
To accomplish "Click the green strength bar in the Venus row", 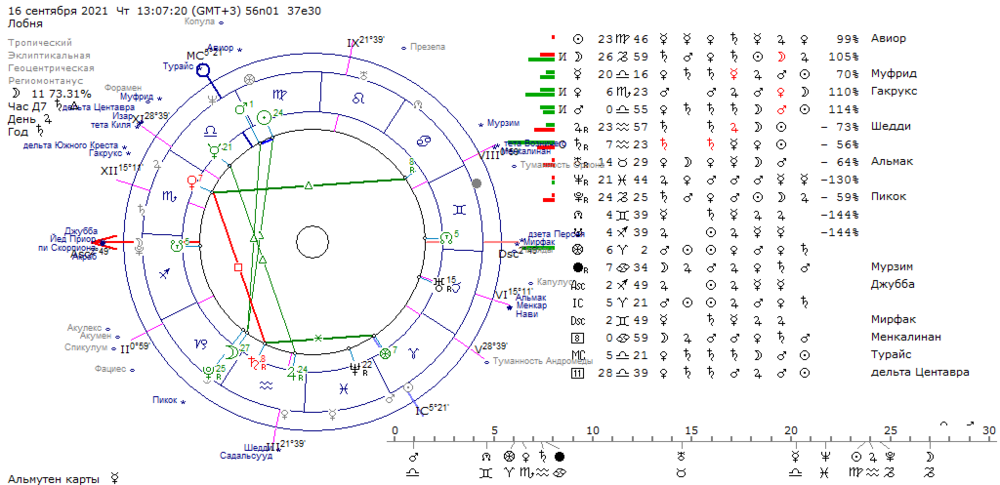I will click(x=540, y=93).
